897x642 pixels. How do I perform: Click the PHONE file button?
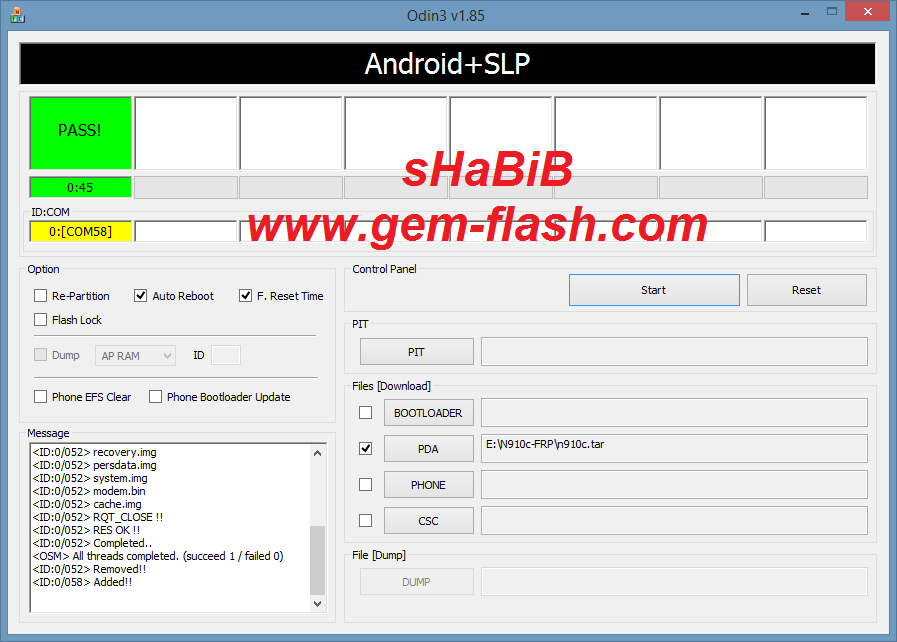coord(428,485)
